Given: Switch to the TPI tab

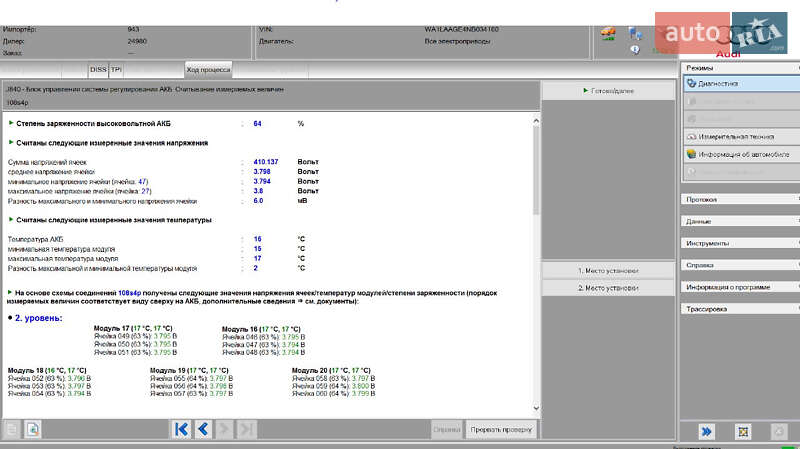Looking at the screenshot, I should coord(115,69).
